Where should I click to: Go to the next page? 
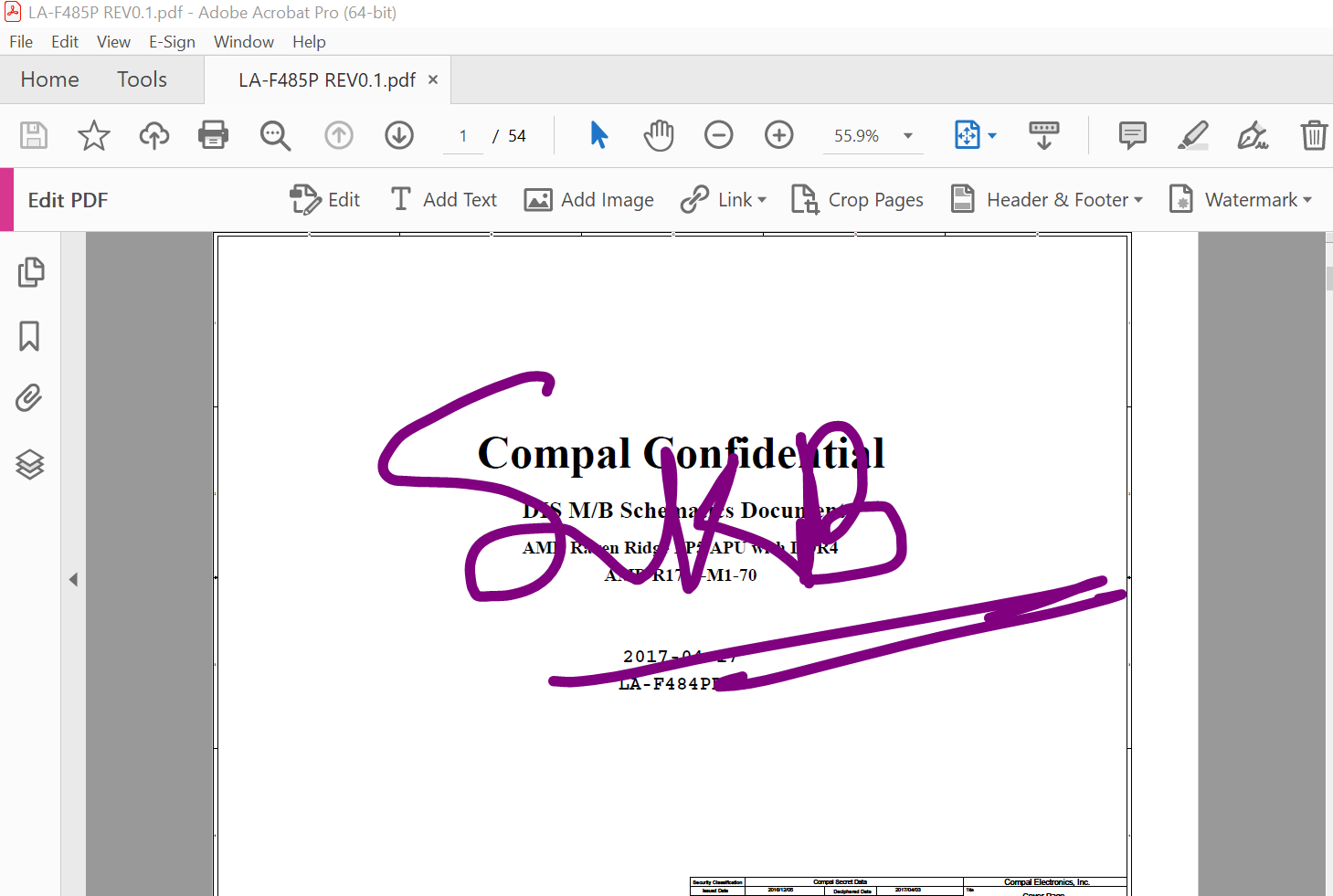(x=399, y=135)
